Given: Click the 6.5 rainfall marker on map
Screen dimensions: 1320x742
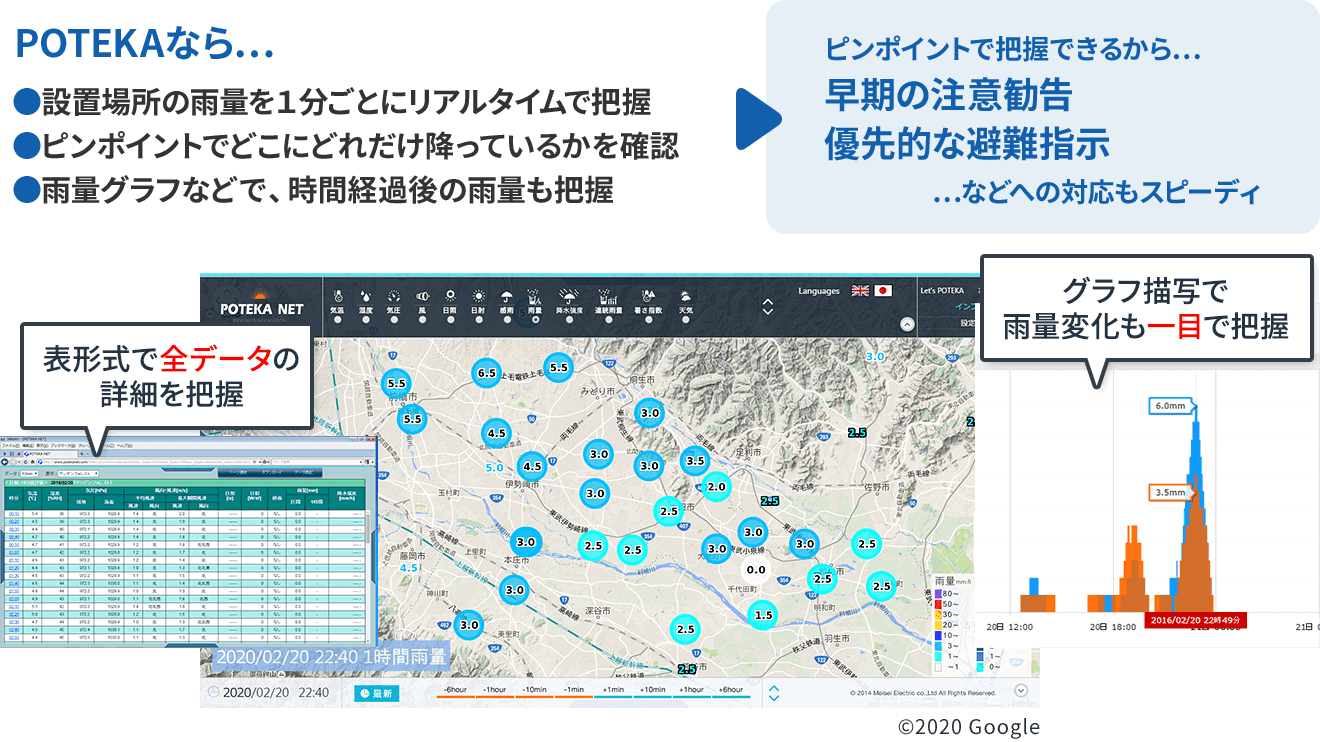Looking at the screenshot, I should pos(487,372).
